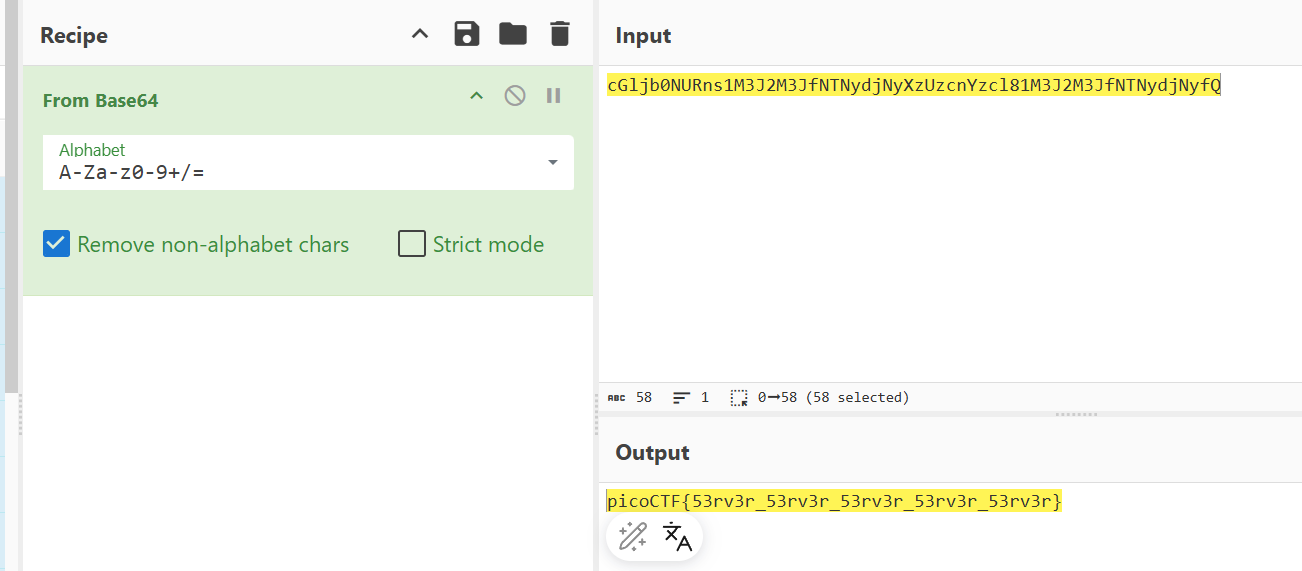
Task: Open the Load recipe folder icon
Action: (x=513, y=34)
